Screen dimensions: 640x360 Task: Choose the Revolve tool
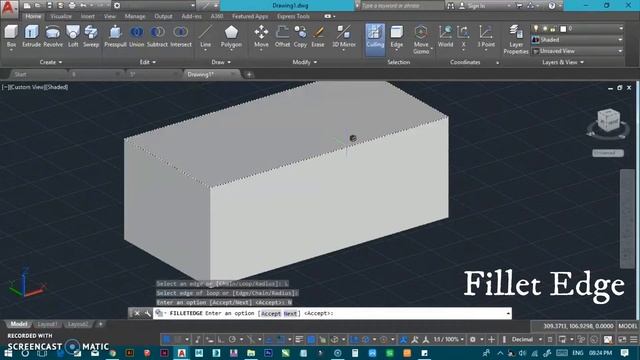coord(53,36)
